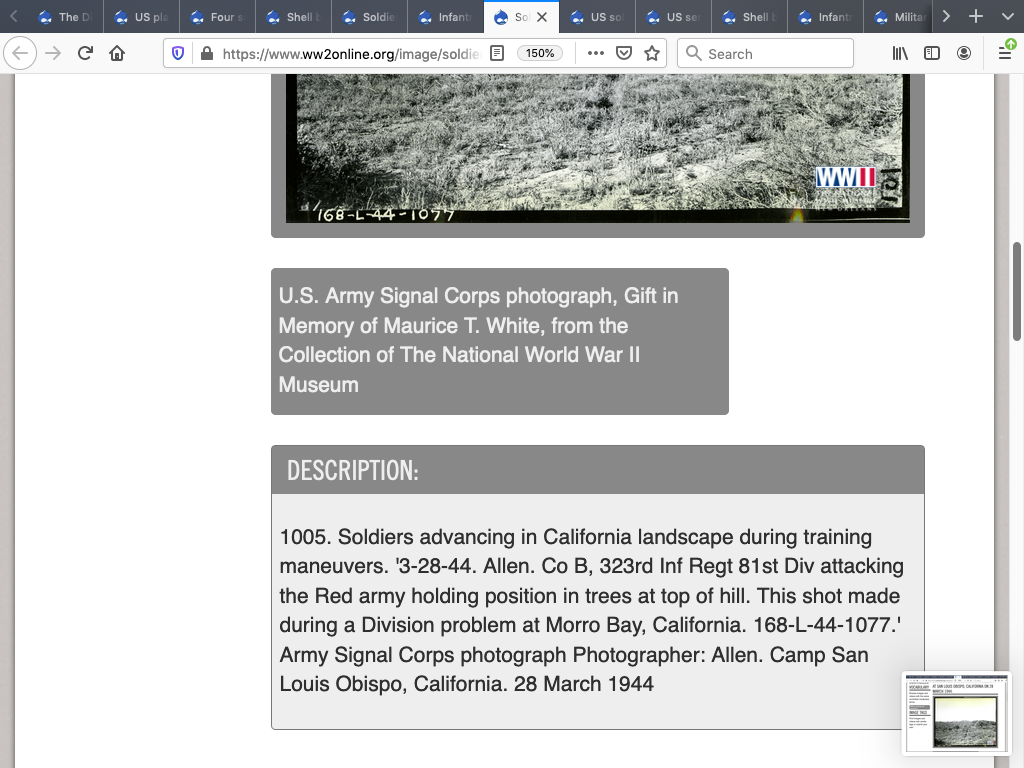Reload the current page

[85, 54]
